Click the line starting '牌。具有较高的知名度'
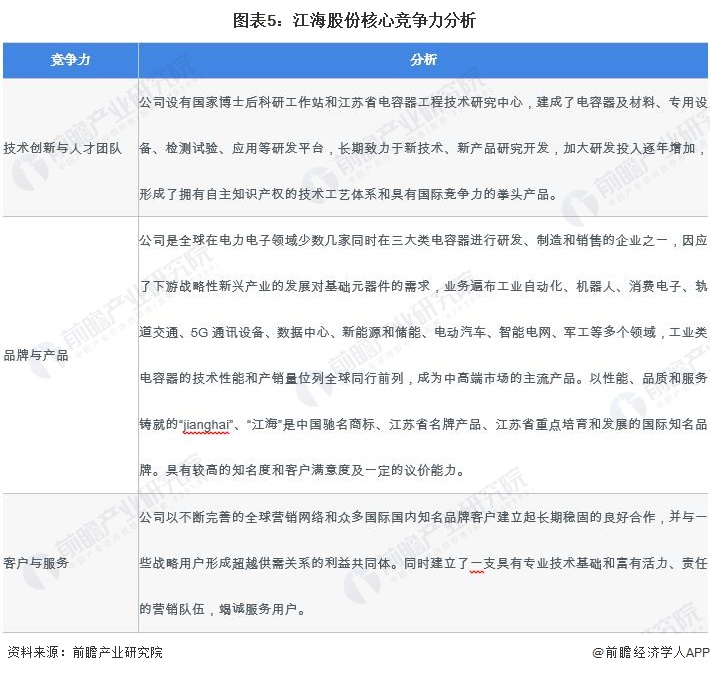710x673 pixels. coord(302,471)
